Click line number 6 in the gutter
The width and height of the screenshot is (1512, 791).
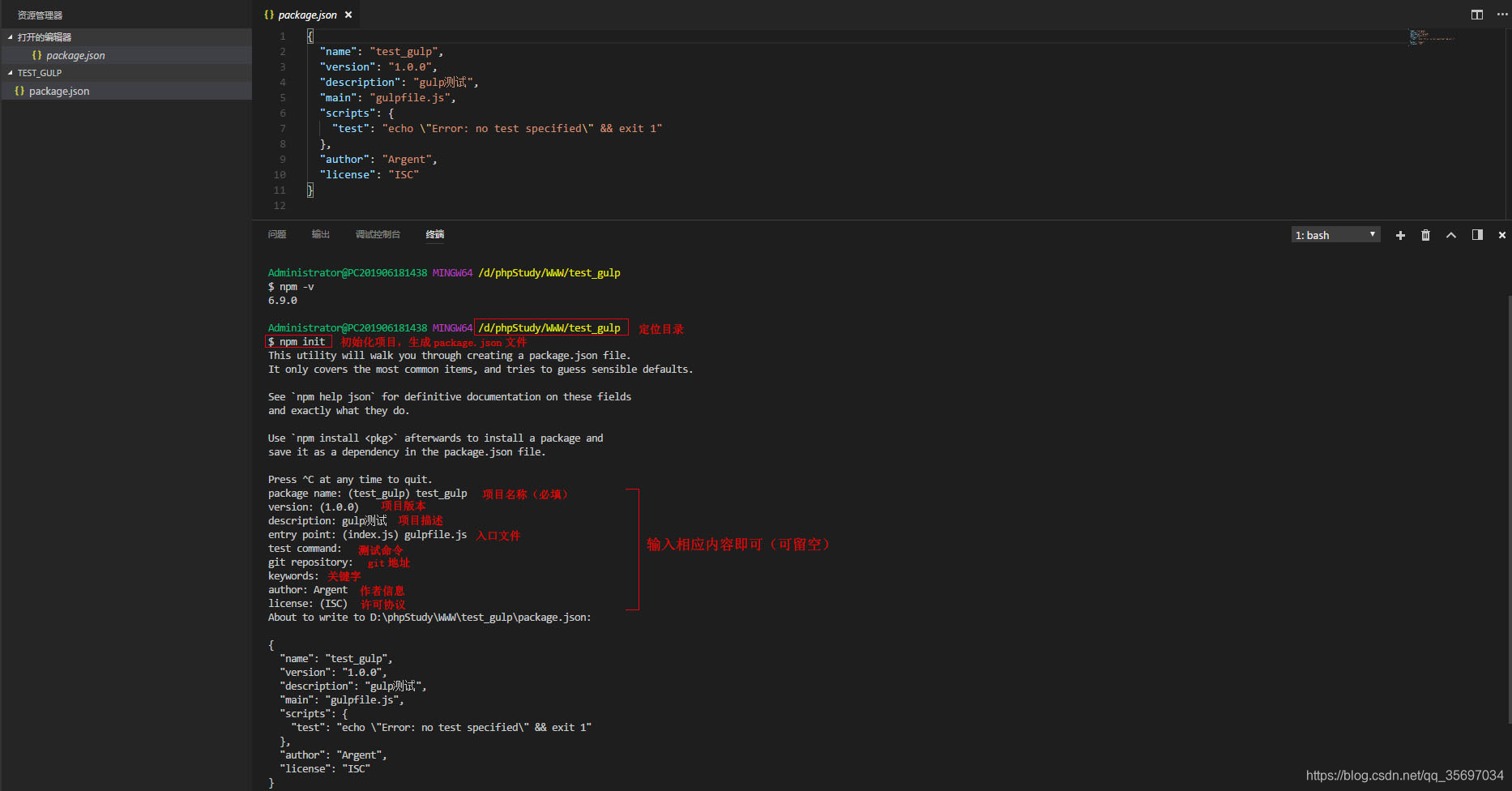[283, 113]
